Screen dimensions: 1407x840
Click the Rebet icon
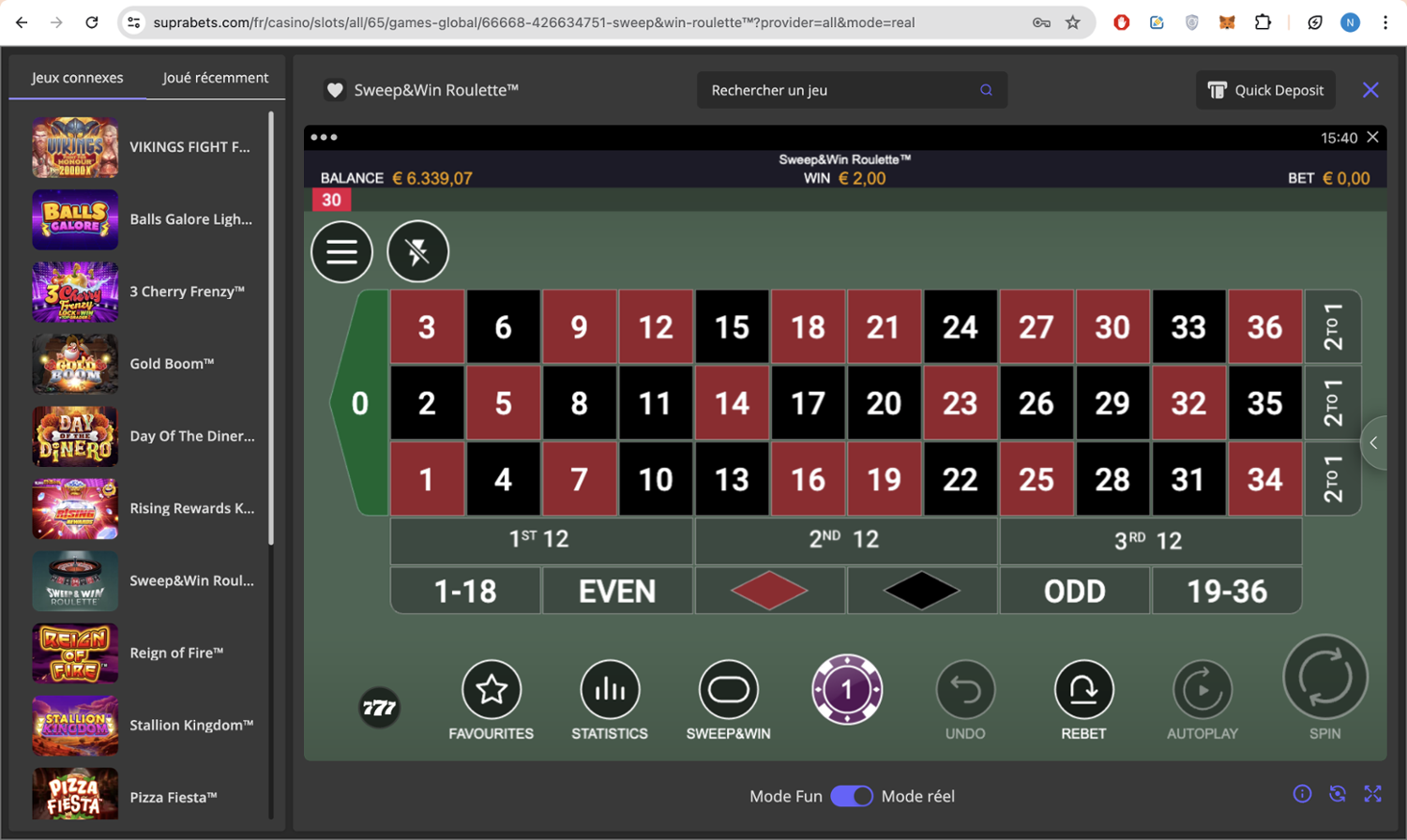(1083, 690)
